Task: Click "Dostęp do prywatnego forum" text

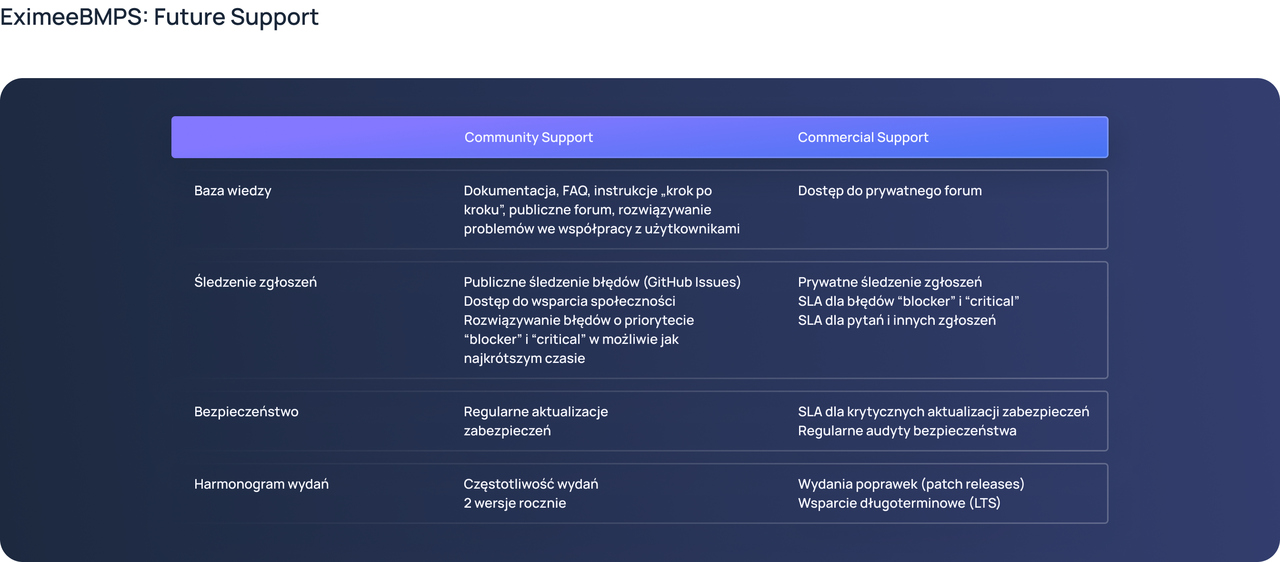Action: click(889, 190)
